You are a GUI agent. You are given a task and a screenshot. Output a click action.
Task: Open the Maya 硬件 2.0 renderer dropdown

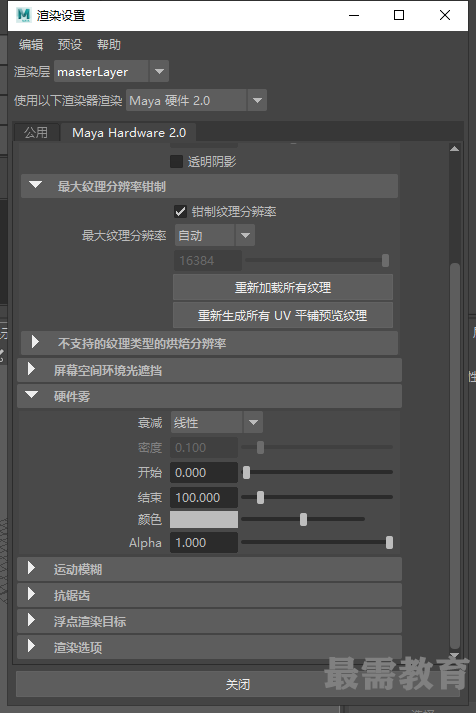click(x=196, y=100)
